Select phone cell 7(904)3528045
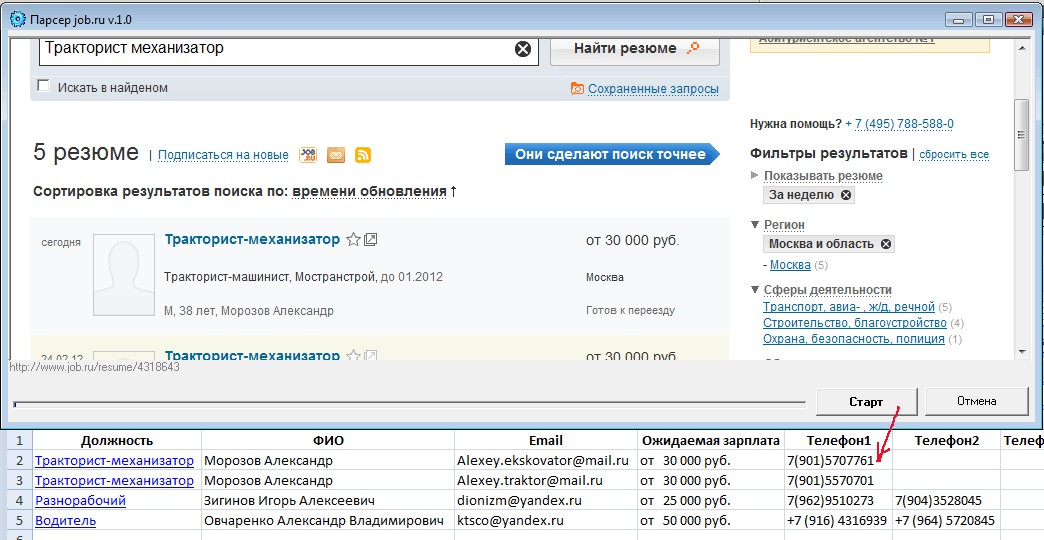1044x540 pixels. pos(946,501)
